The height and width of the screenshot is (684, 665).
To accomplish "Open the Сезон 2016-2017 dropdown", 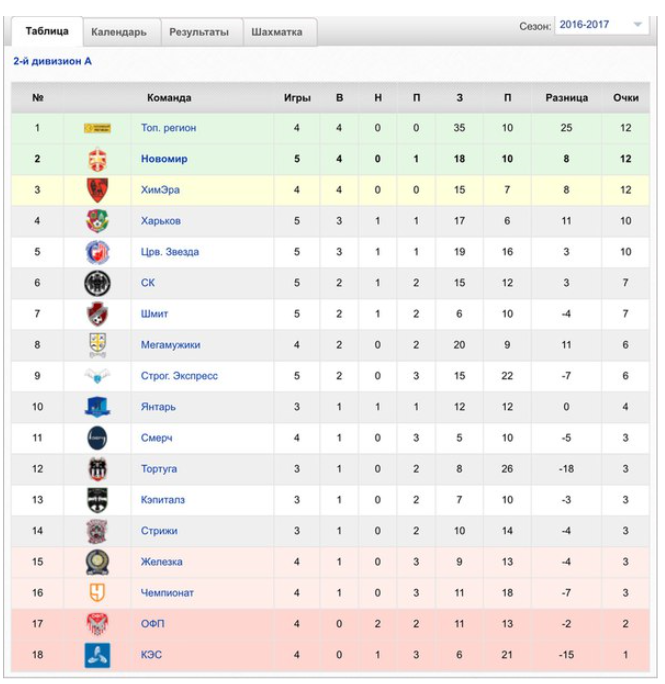I will tap(601, 25).
